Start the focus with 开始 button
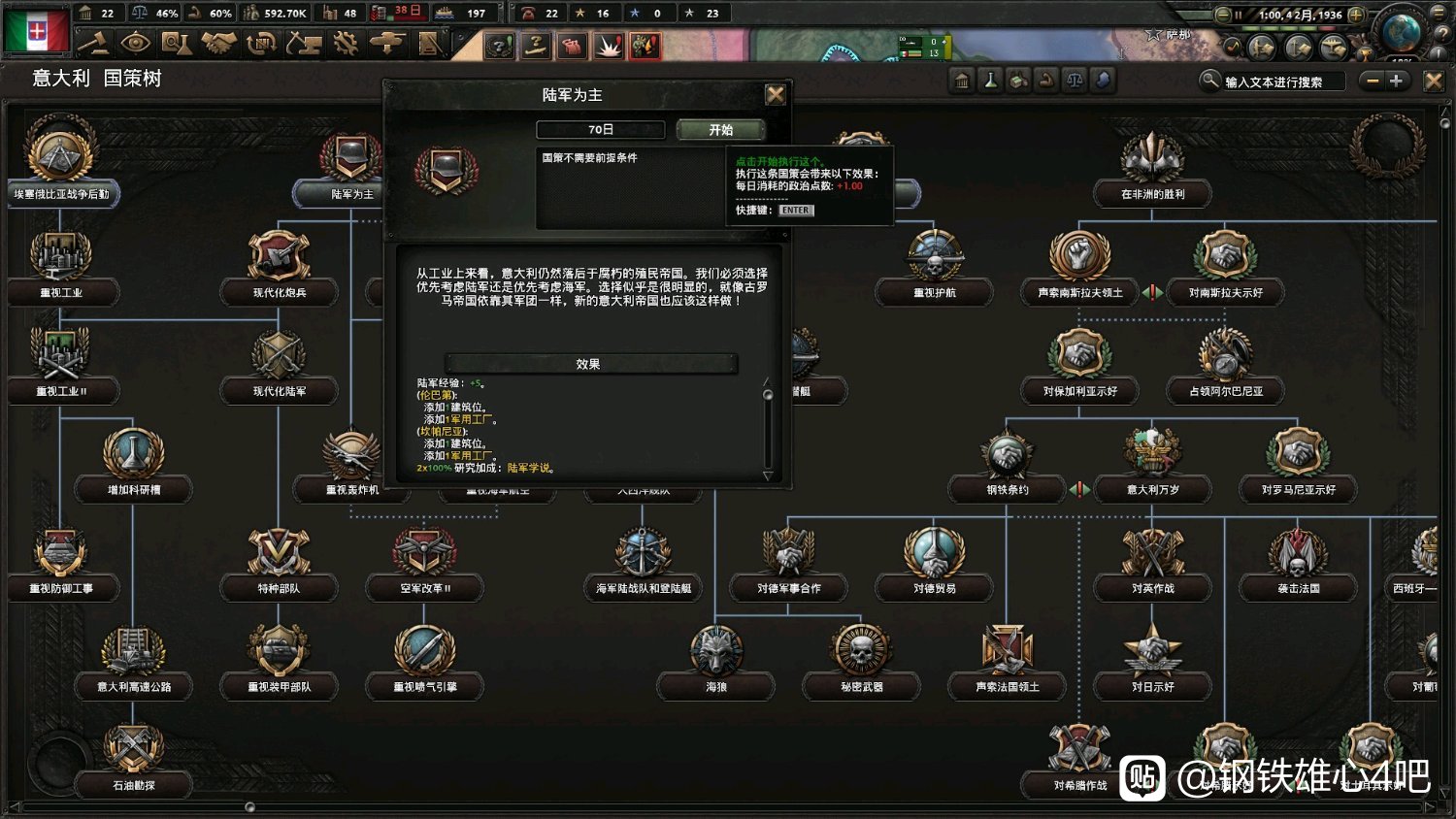The image size is (1456, 819). pos(720,129)
